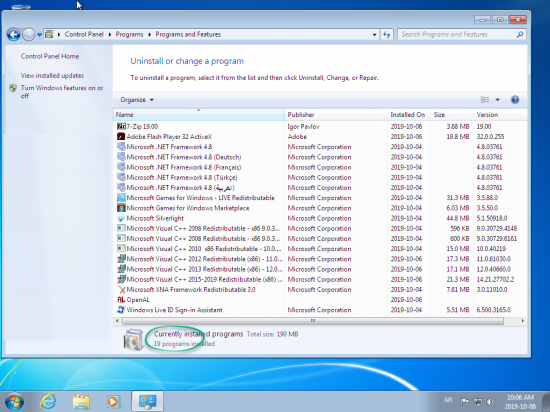Click the Control Panel taskbar button

tap(147, 401)
